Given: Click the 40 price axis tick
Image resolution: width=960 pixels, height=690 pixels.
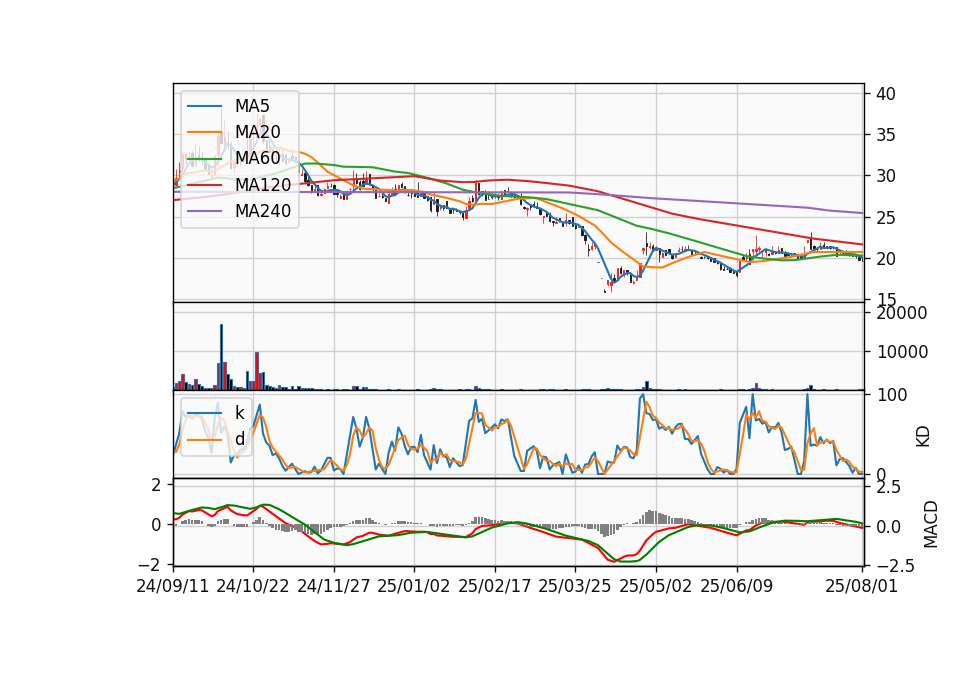Looking at the screenshot, I should coord(886,94).
